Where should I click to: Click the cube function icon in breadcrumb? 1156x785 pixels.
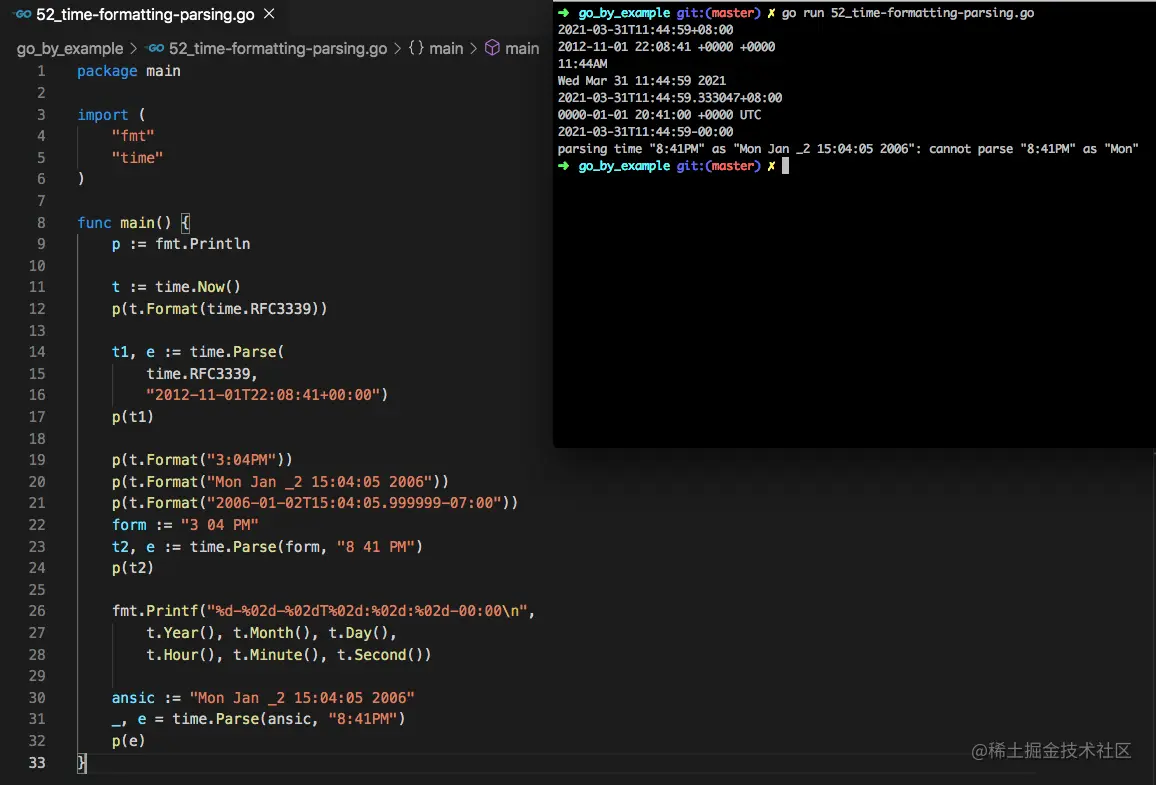coord(492,48)
